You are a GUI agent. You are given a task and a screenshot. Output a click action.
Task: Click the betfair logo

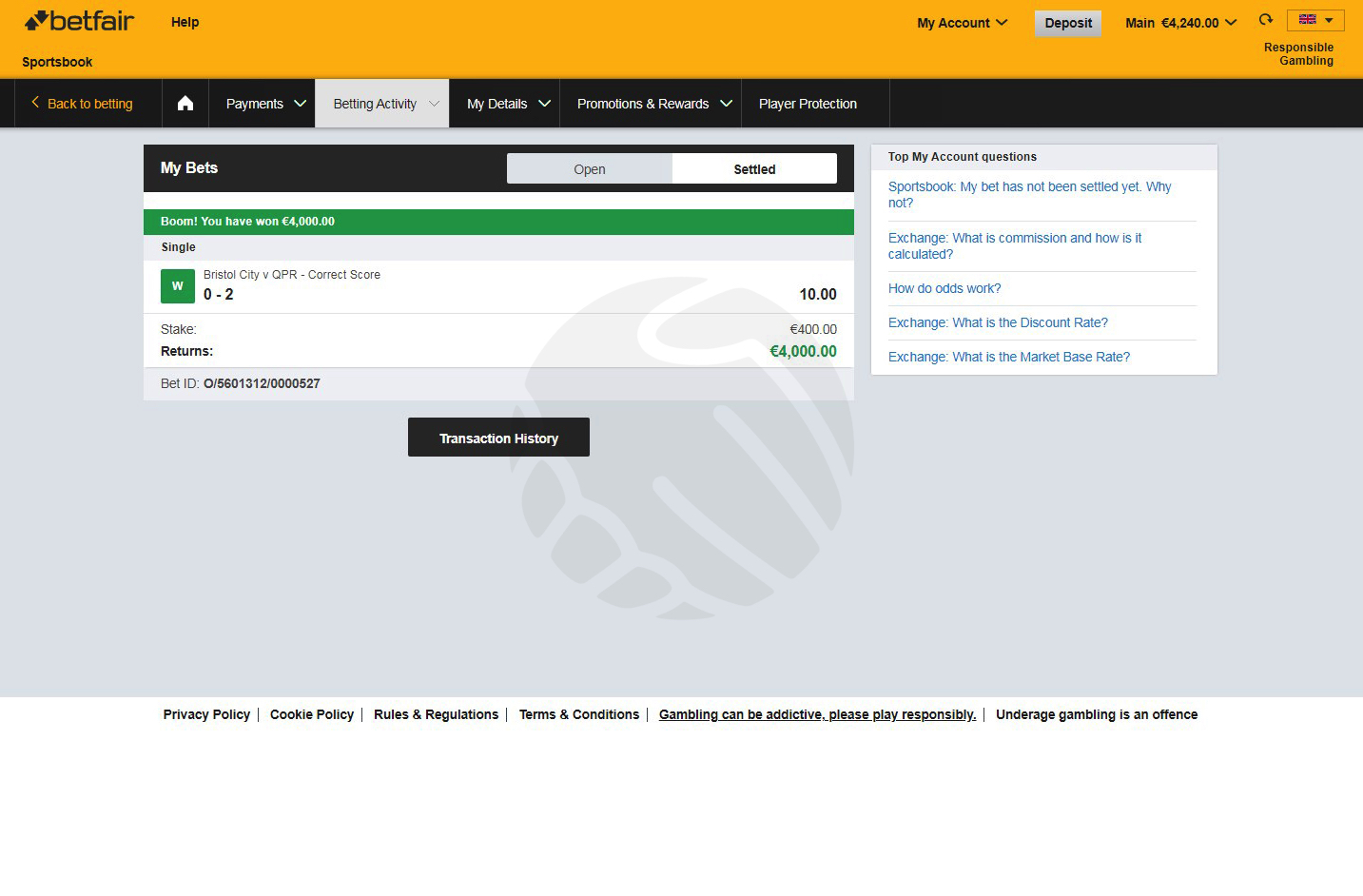(x=79, y=21)
